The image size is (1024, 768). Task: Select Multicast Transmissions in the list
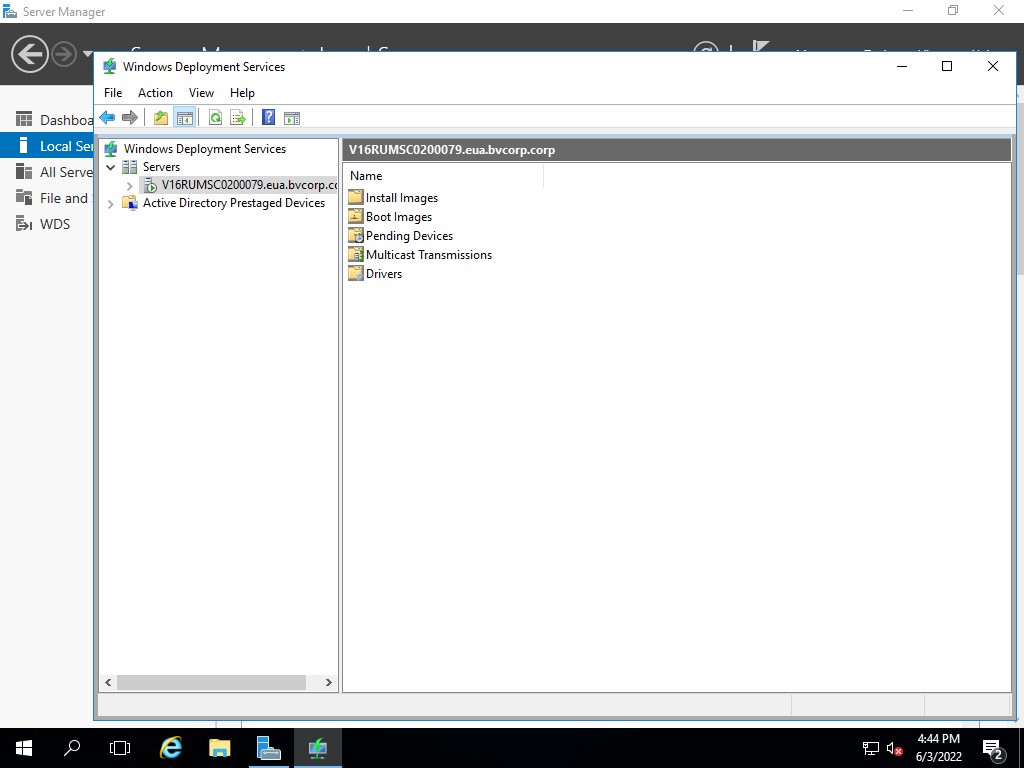point(428,255)
